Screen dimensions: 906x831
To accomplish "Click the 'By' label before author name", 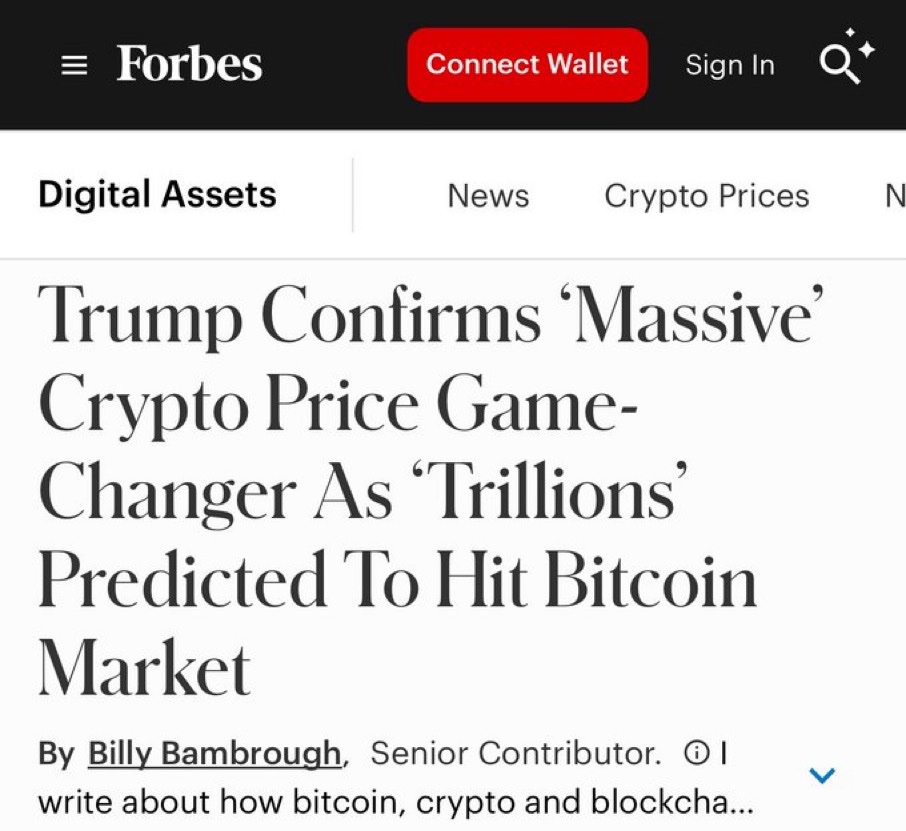I will [56, 753].
